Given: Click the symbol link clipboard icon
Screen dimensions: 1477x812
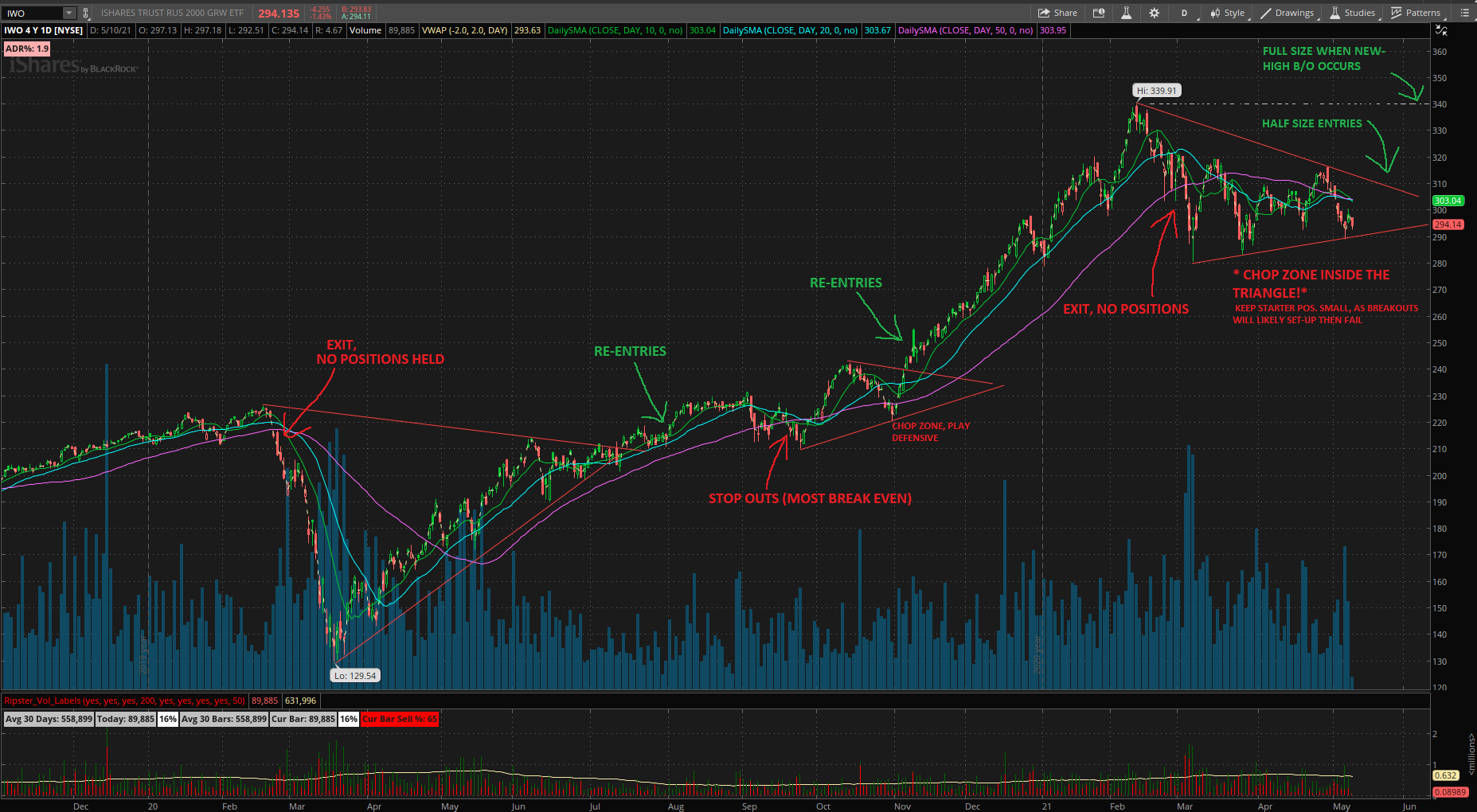Looking at the screenshot, I should coord(86,13).
